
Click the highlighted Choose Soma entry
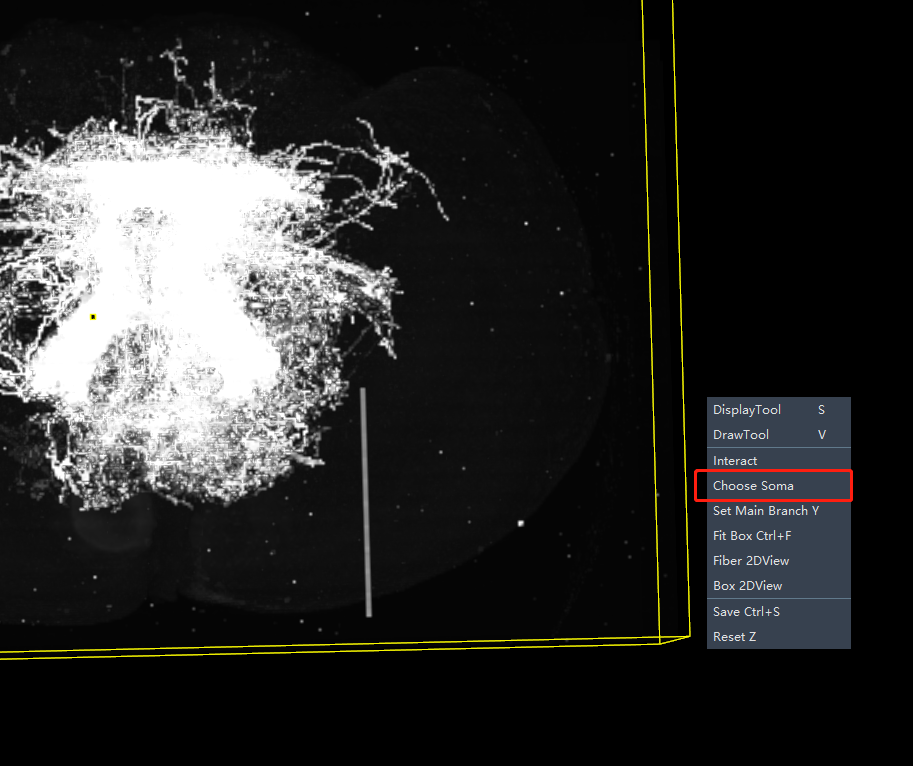pyautogui.click(x=754, y=486)
